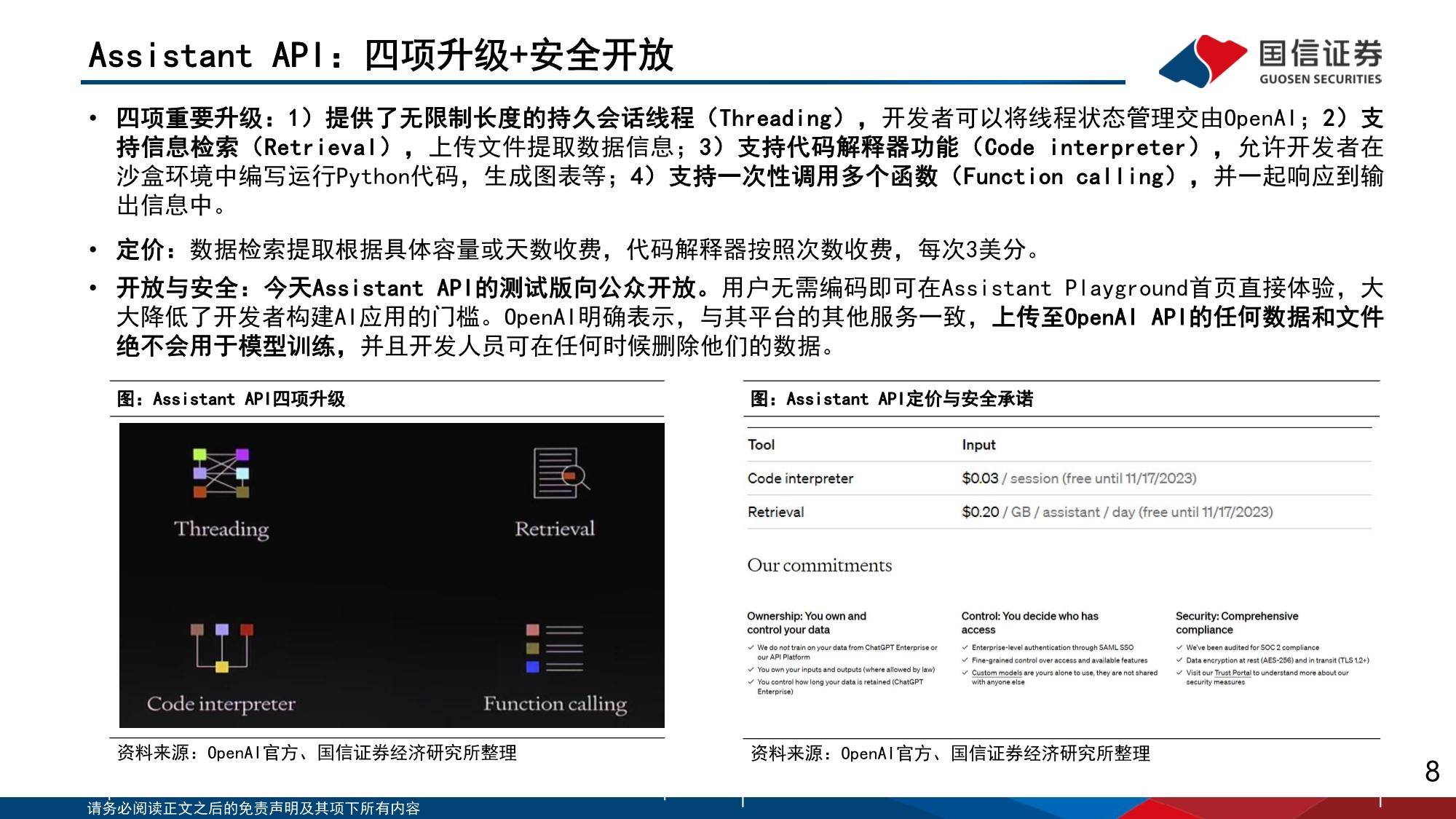Click the 'Code interpreter' table row cell
Screen dimensions: 1456x819
click(x=800, y=478)
